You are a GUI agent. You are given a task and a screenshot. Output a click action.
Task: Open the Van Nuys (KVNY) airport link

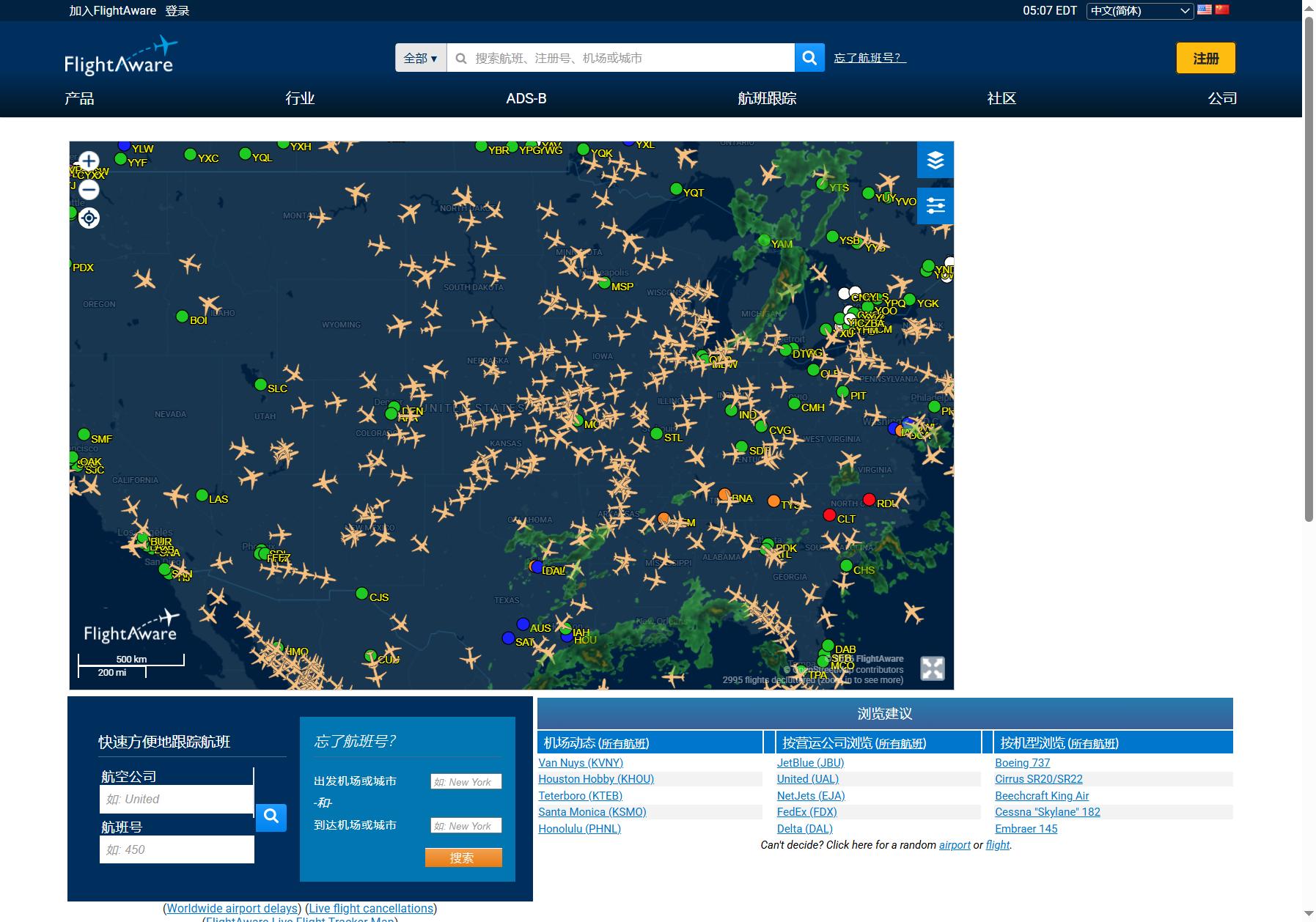click(x=581, y=763)
